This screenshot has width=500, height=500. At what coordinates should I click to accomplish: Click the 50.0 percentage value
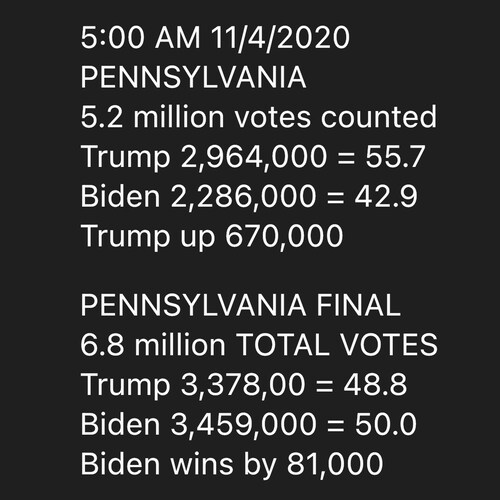[386, 424]
